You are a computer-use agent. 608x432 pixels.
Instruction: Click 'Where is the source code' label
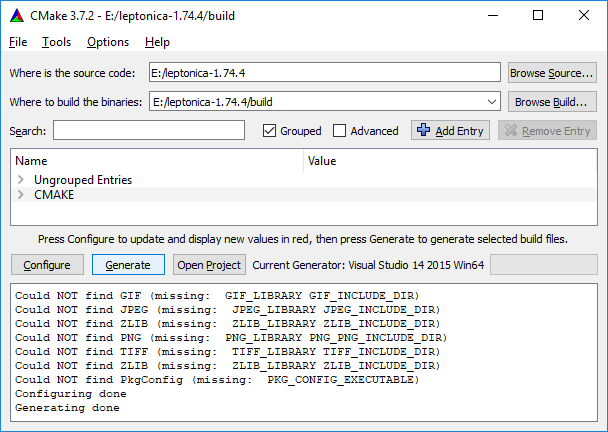coord(72,73)
